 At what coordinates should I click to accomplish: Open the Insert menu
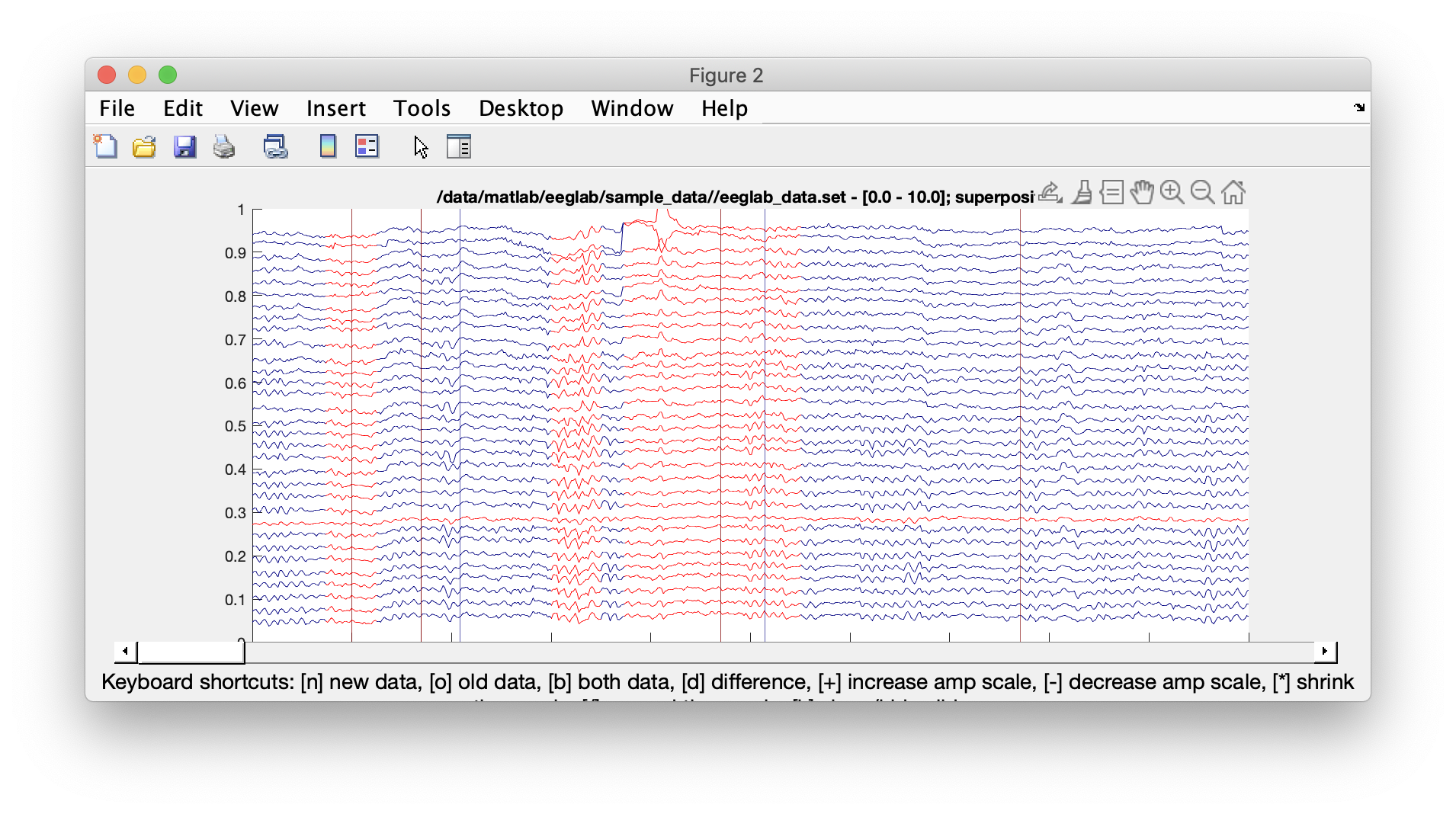[335, 108]
